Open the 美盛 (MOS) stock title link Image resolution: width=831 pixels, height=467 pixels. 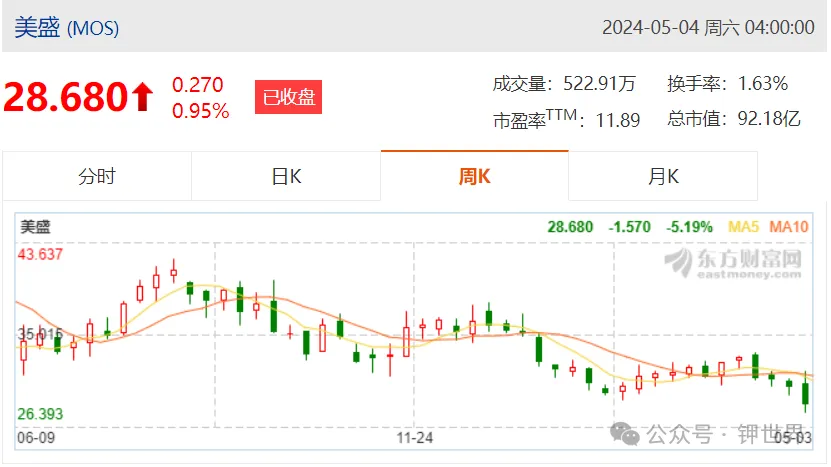coord(66,28)
